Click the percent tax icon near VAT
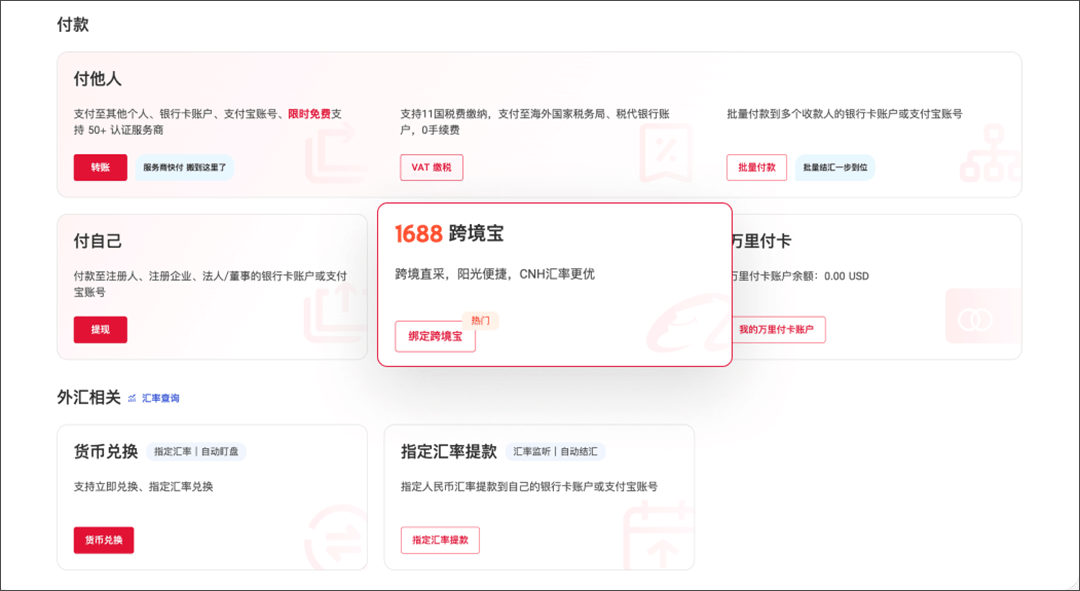The width and height of the screenshot is (1080, 591). 665,153
